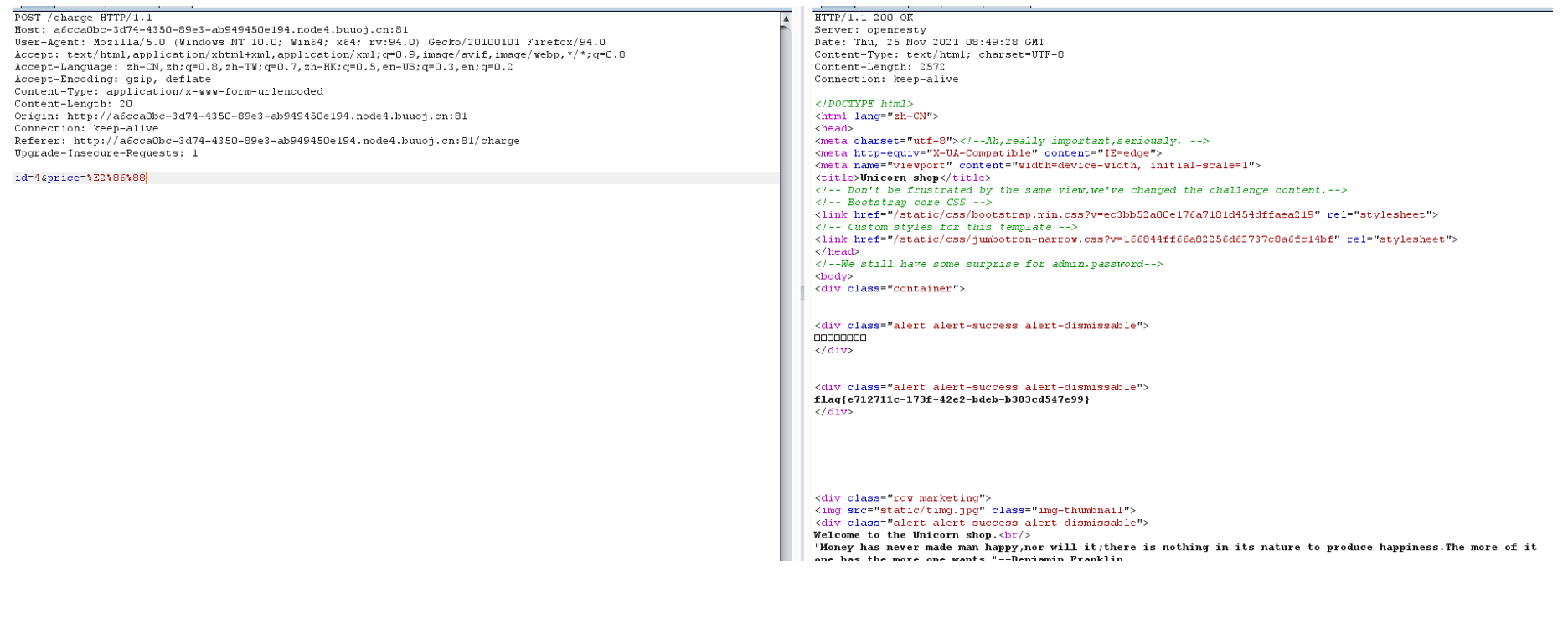This screenshot has height=623, width=1568.
Task: Click the 'Don't be frustrated' comment line
Action: point(1081,190)
